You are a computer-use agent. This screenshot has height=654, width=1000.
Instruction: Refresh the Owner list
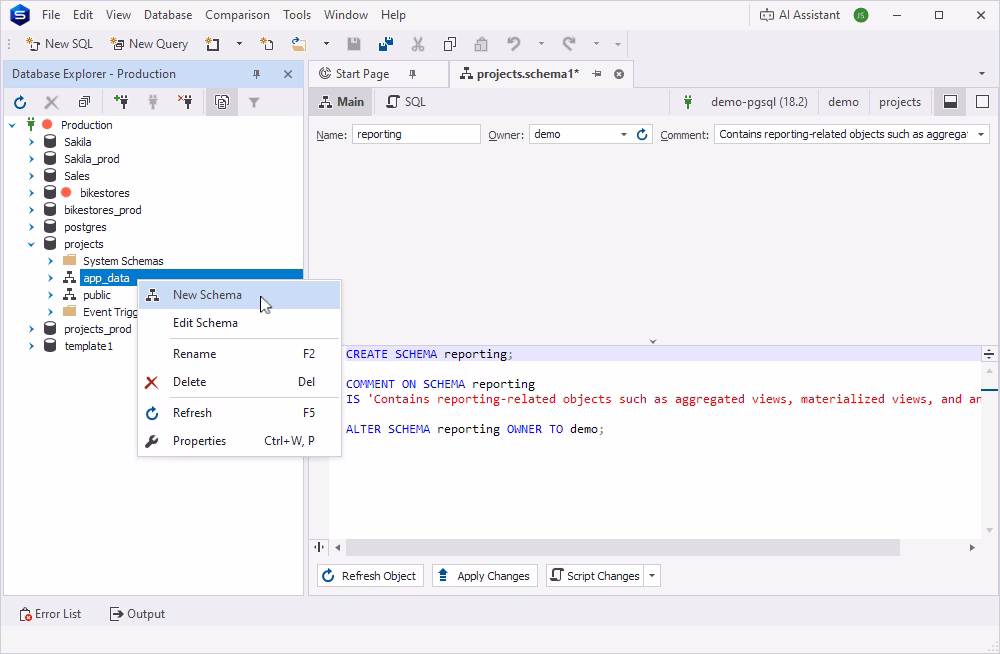[x=642, y=135]
